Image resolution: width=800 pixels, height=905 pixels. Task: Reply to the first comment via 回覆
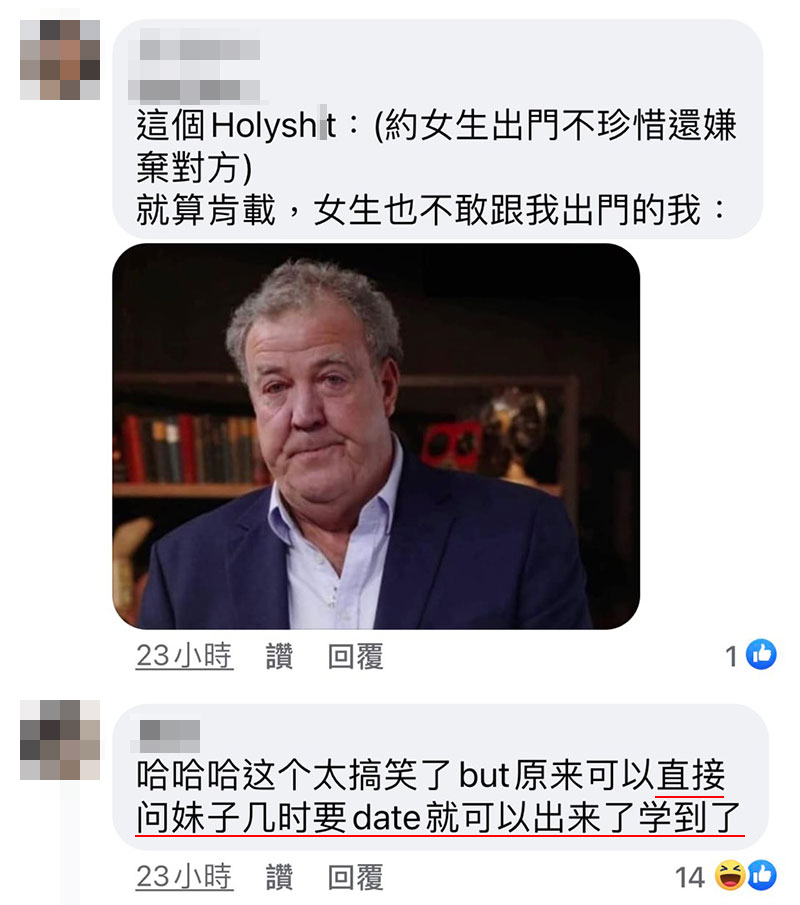pyautogui.click(x=356, y=656)
